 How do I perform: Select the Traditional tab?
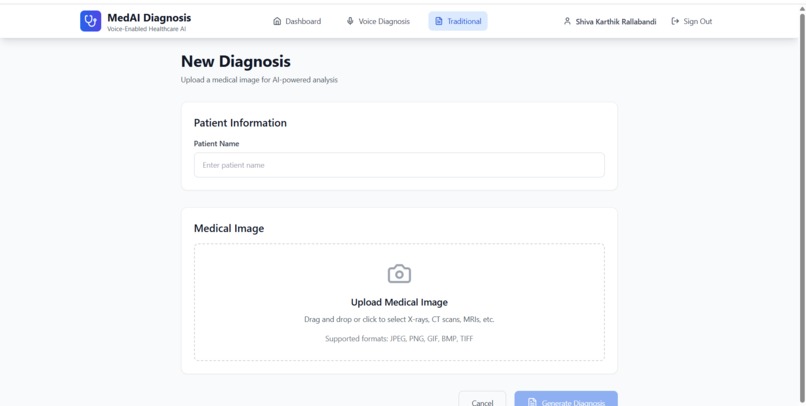tap(458, 21)
